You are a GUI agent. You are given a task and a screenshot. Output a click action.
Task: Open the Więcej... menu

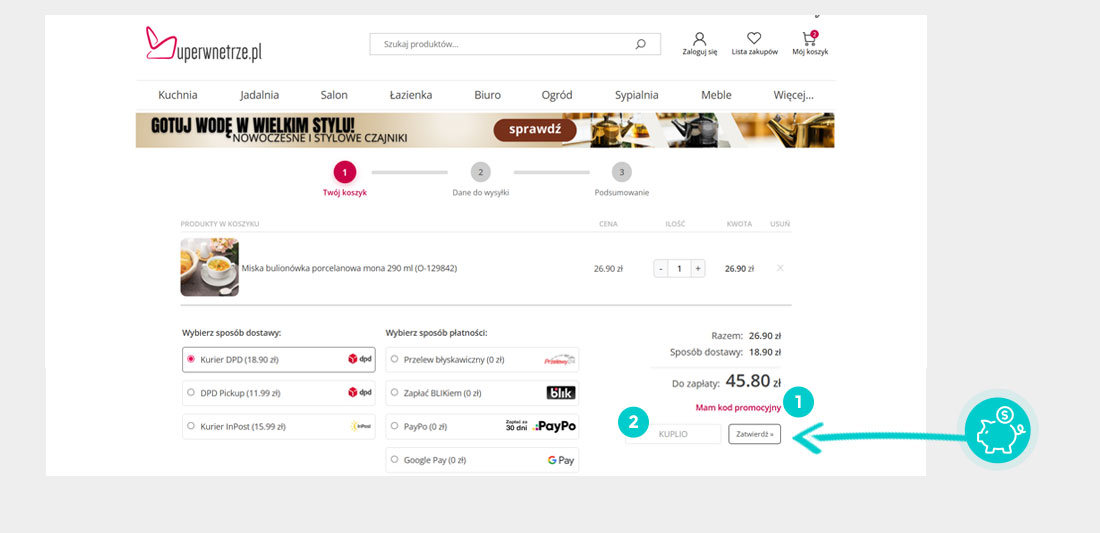click(793, 95)
